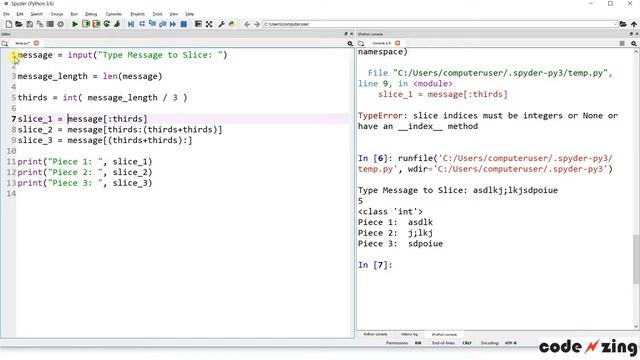Screen dimensions: 640x360
Task: Browse tabs icon in the editor pane
Action: point(4,43)
